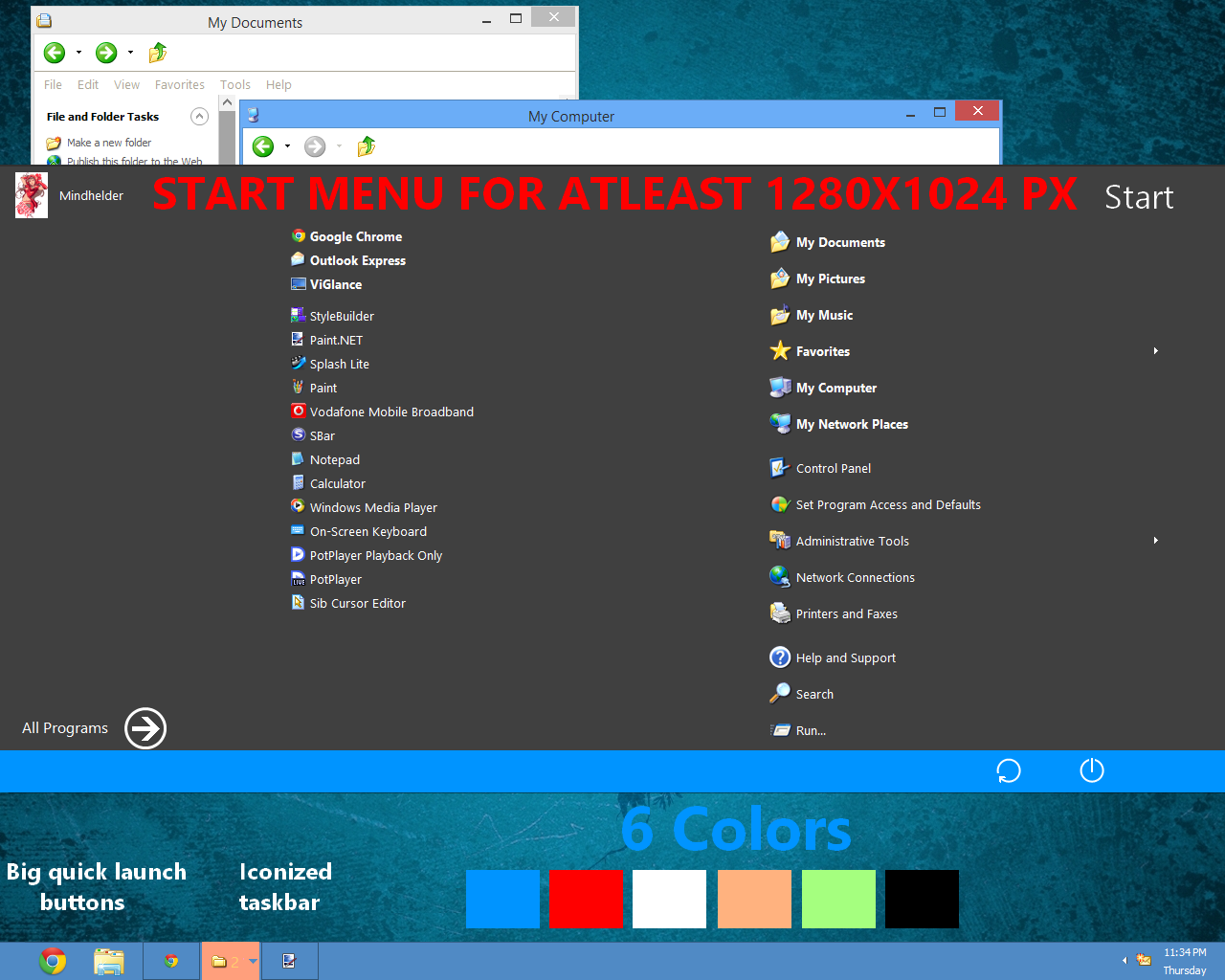This screenshot has width=1225, height=980.
Task: Launch PotPlayer Playback Only
Action: (367, 555)
